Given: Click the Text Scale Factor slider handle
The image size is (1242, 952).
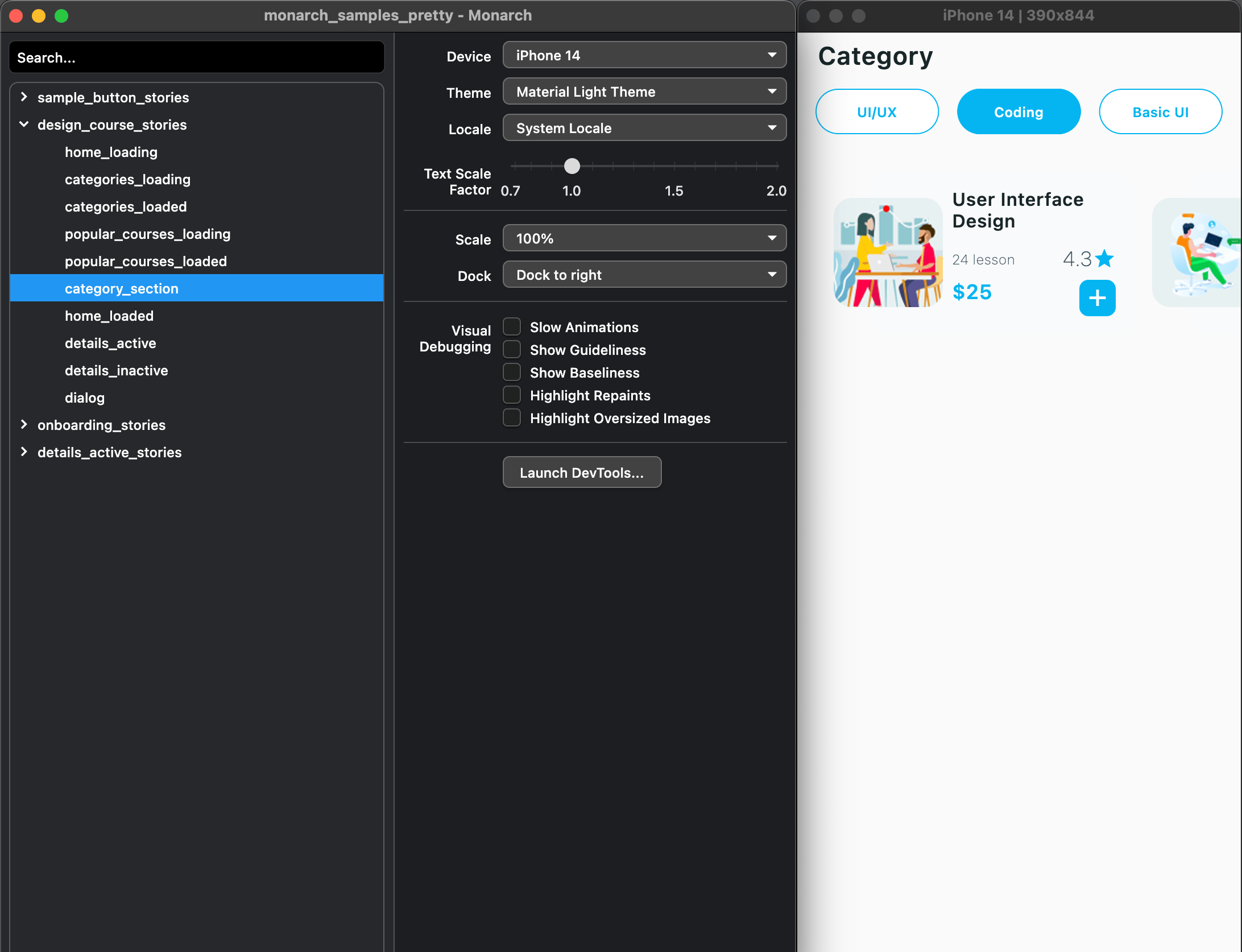Looking at the screenshot, I should [572, 166].
